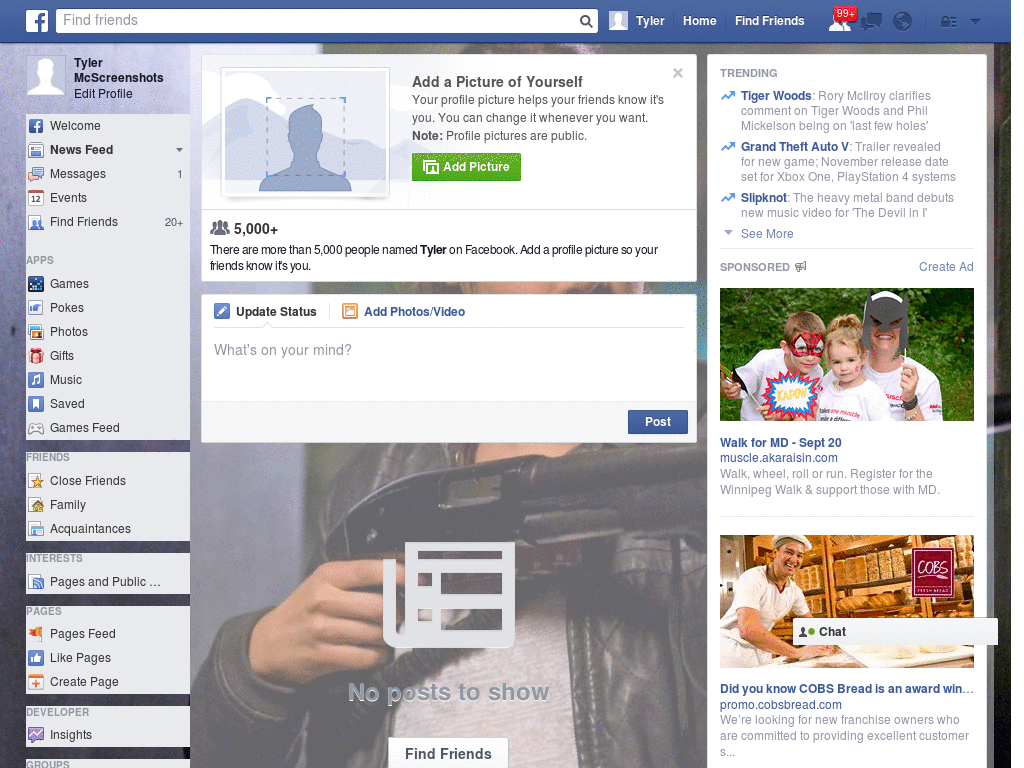Open the Events calendar icon
Viewport: 1024px width, 768px height.
tap(36, 198)
